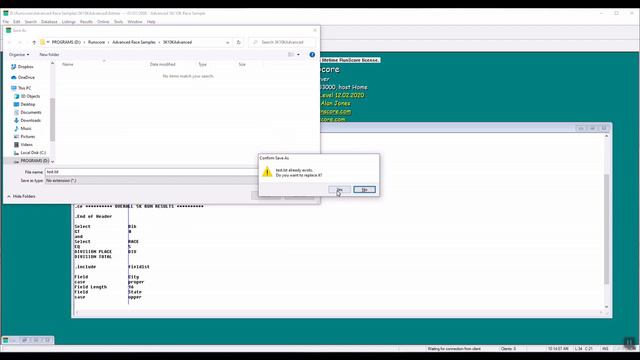Select 5K10KAdvanced breadcrumb segment
This screenshot has width=640, height=360.
coord(177,42)
